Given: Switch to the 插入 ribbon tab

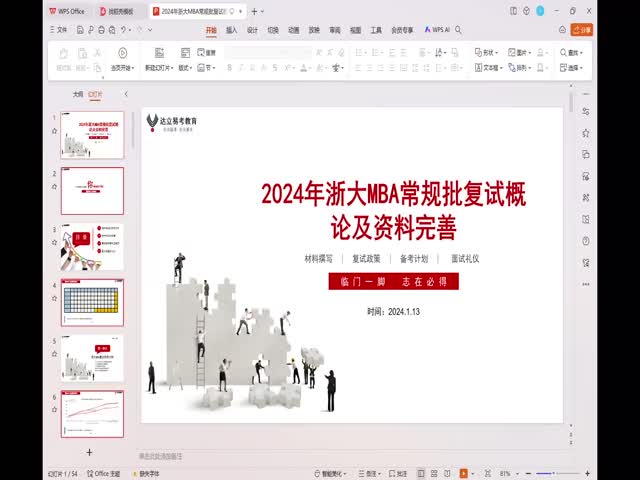Looking at the screenshot, I should tap(231, 30).
